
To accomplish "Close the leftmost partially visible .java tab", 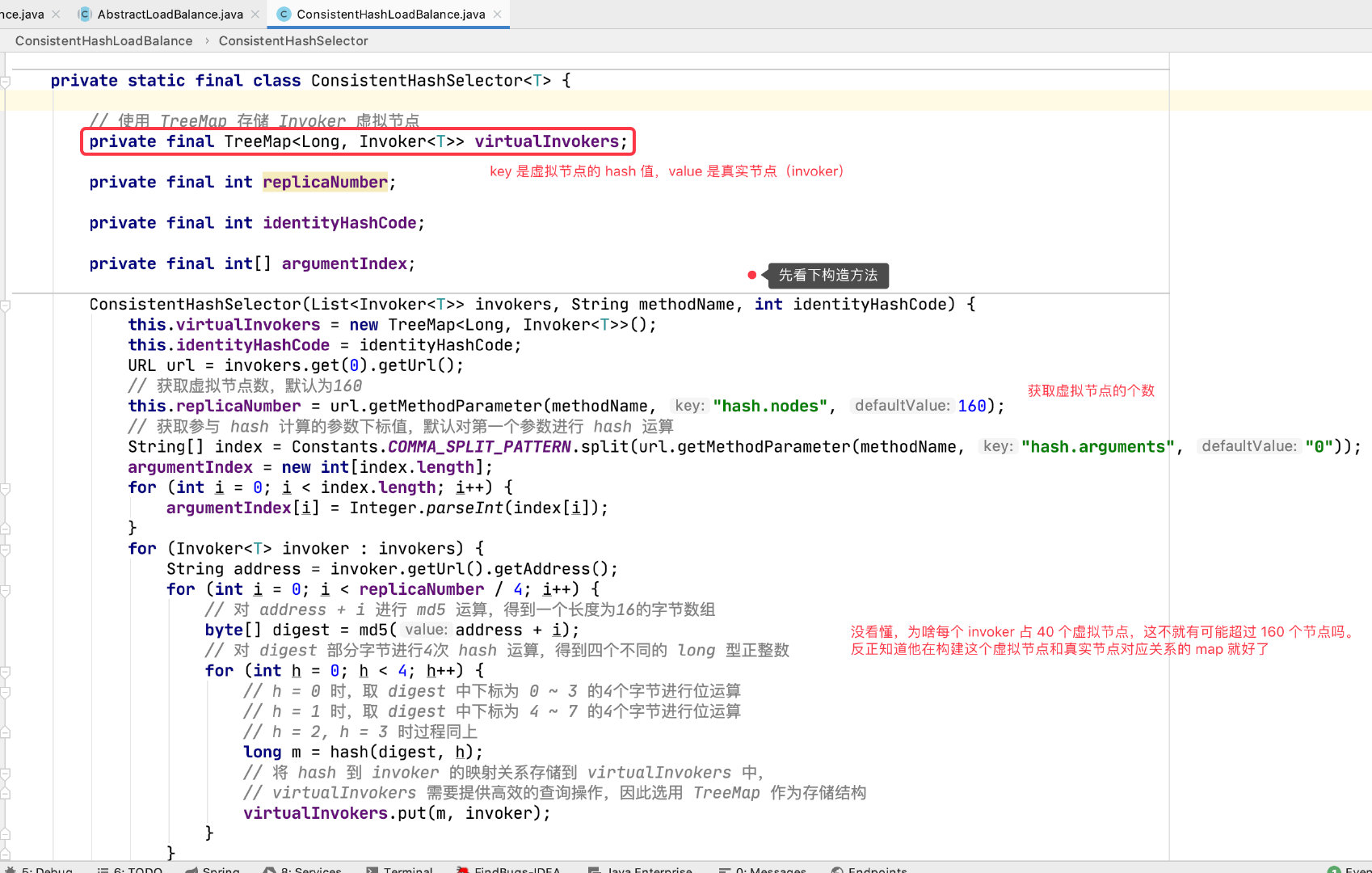I will click(56, 15).
